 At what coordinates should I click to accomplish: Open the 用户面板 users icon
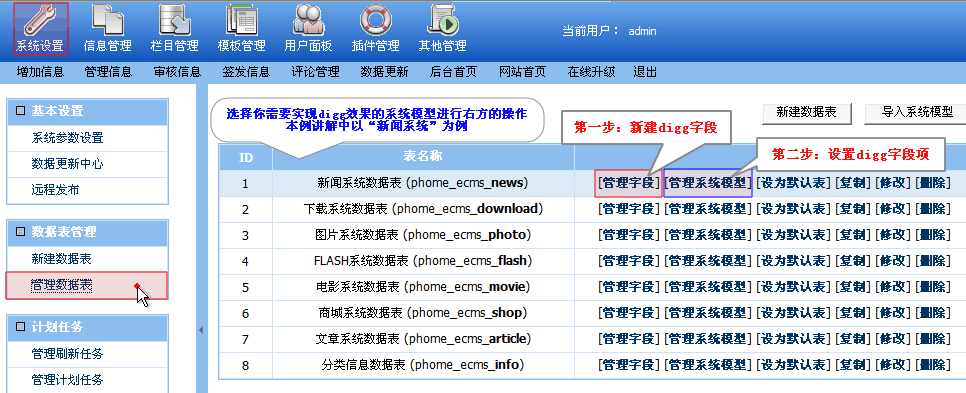[309, 28]
